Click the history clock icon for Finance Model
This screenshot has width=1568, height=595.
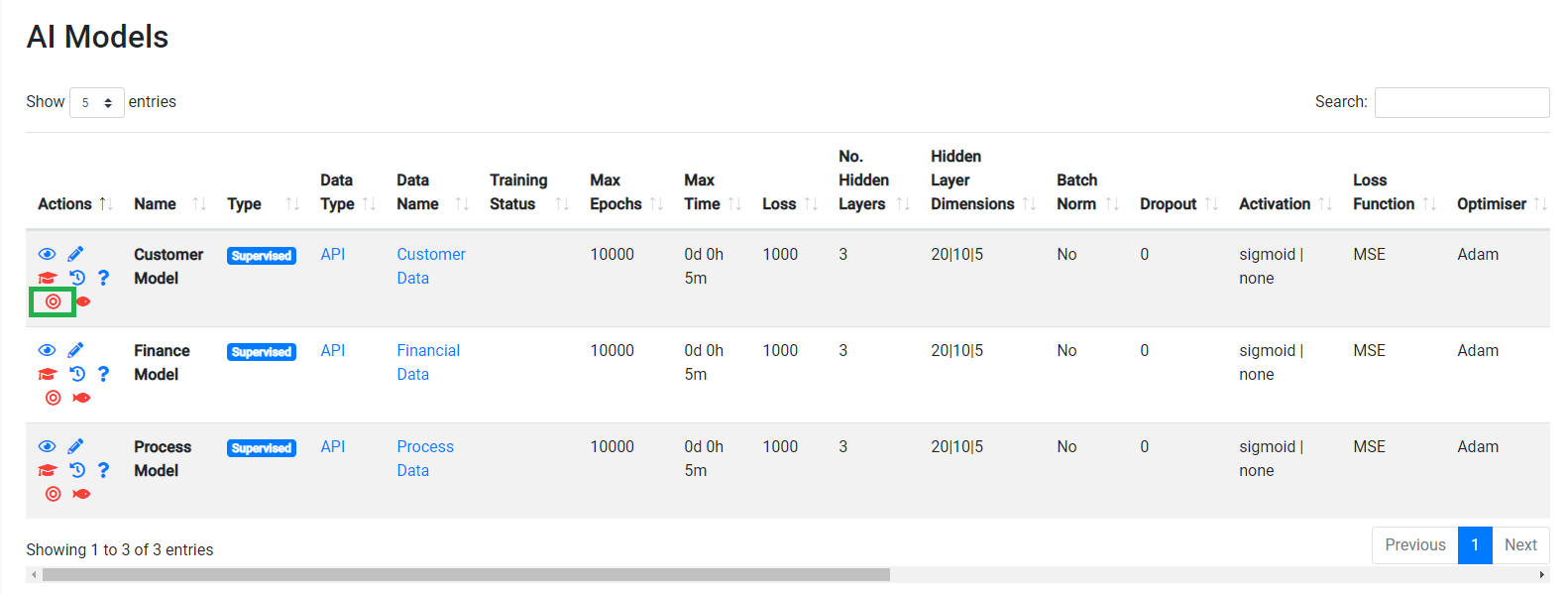[x=77, y=373]
